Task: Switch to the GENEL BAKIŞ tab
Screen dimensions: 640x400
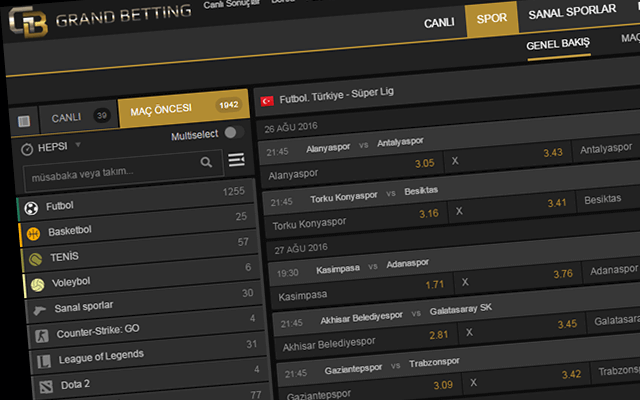Action: point(558,44)
